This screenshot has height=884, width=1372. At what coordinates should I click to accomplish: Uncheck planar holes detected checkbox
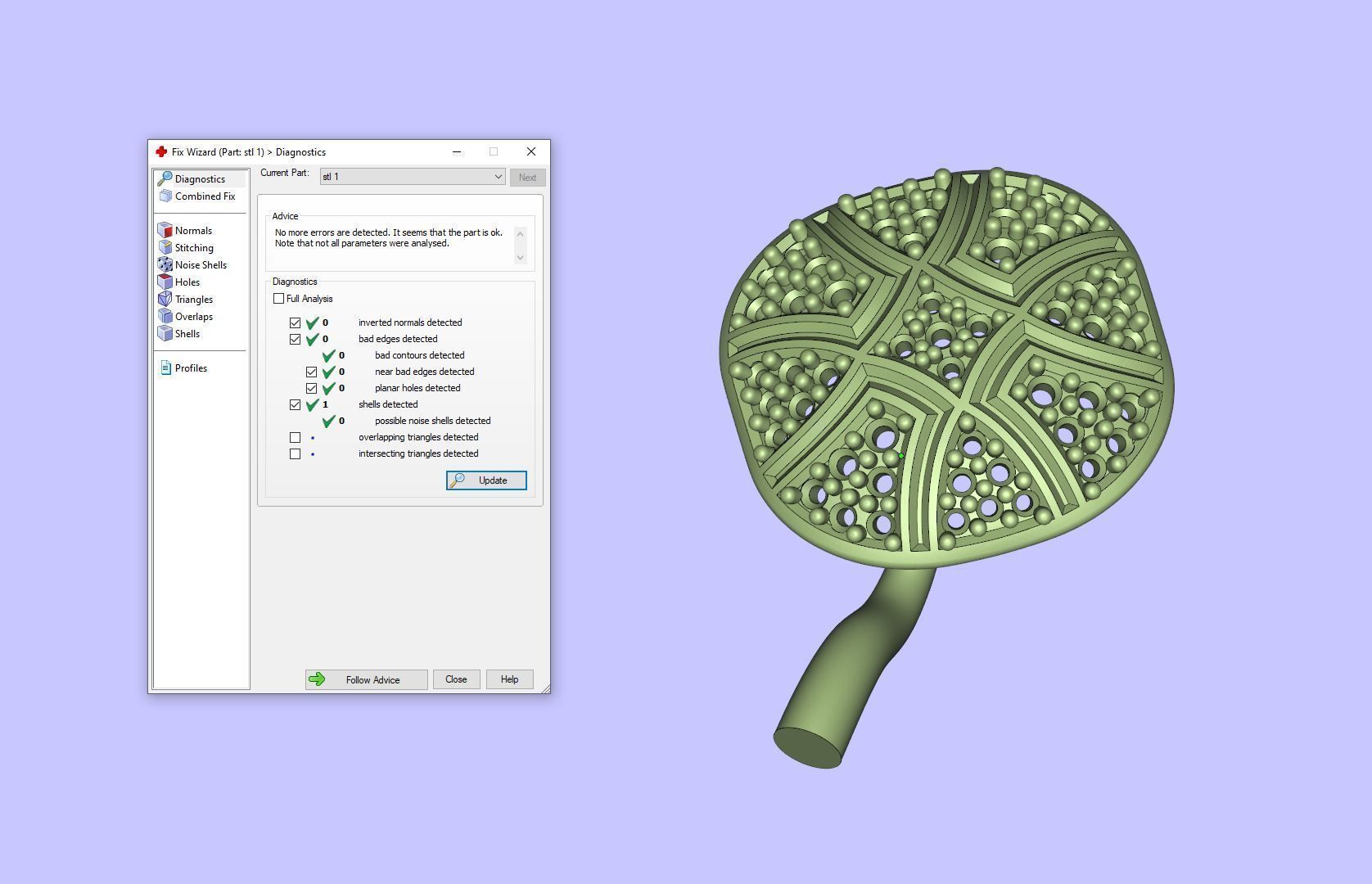[312, 388]
